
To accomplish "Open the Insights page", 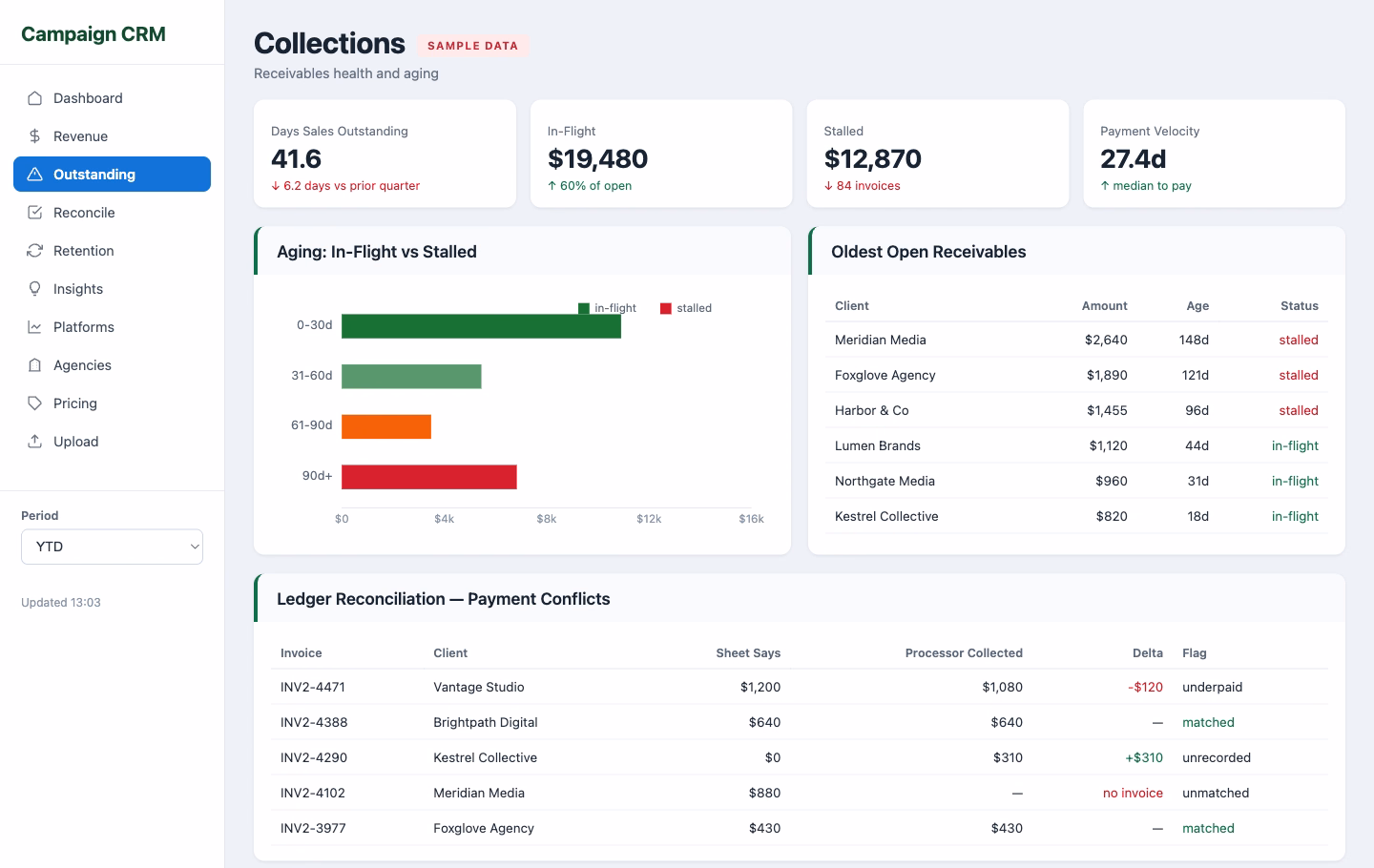I will click(112, 289).
